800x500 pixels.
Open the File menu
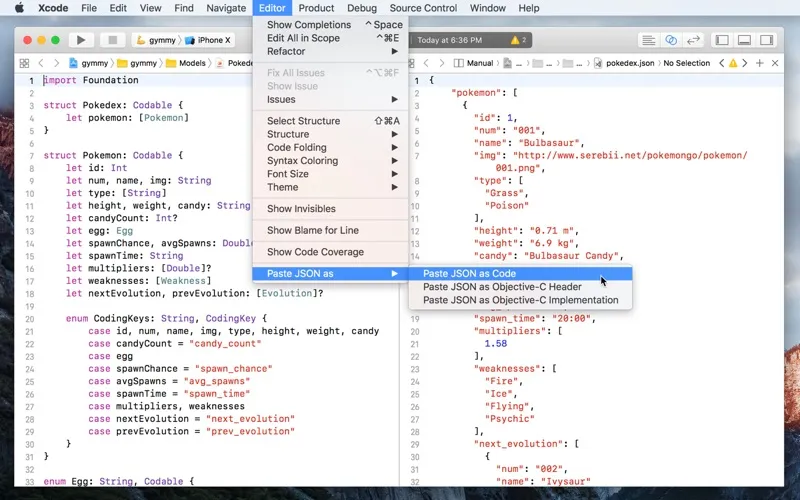89,8
